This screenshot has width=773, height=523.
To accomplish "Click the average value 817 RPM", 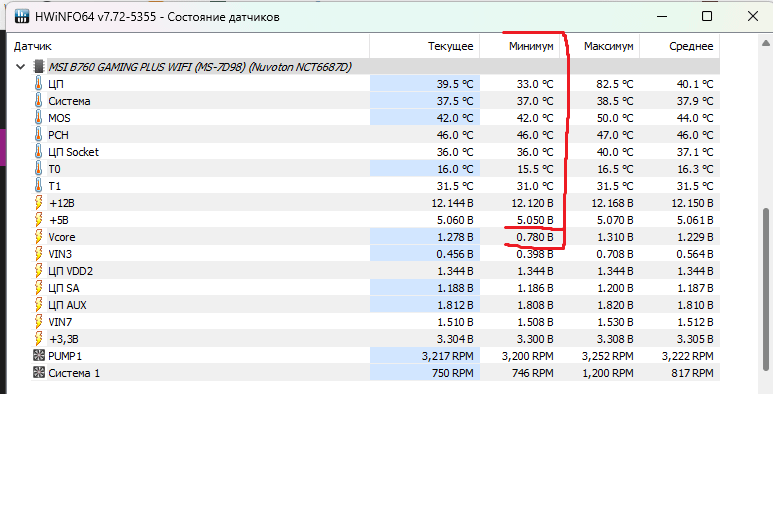I will click(x=692, y=373).
